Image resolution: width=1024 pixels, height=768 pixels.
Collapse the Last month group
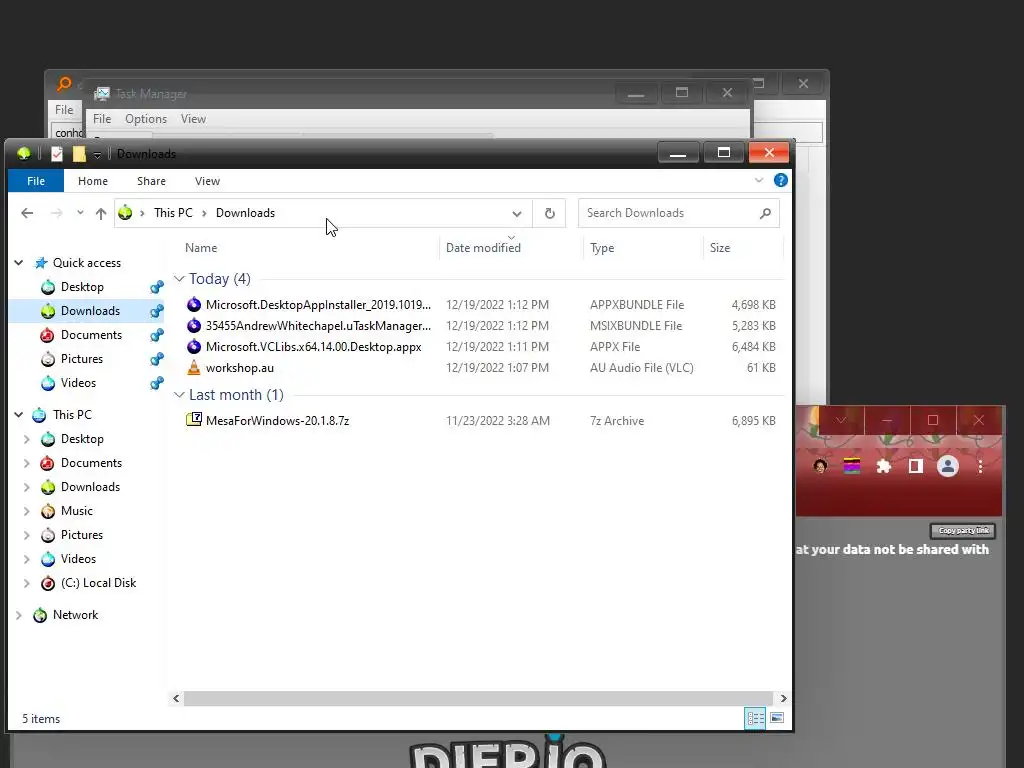tap(179, 394)
